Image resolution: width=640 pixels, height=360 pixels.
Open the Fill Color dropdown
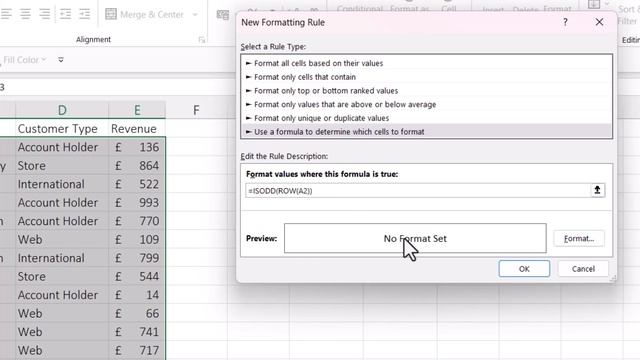tap(44, 60)
